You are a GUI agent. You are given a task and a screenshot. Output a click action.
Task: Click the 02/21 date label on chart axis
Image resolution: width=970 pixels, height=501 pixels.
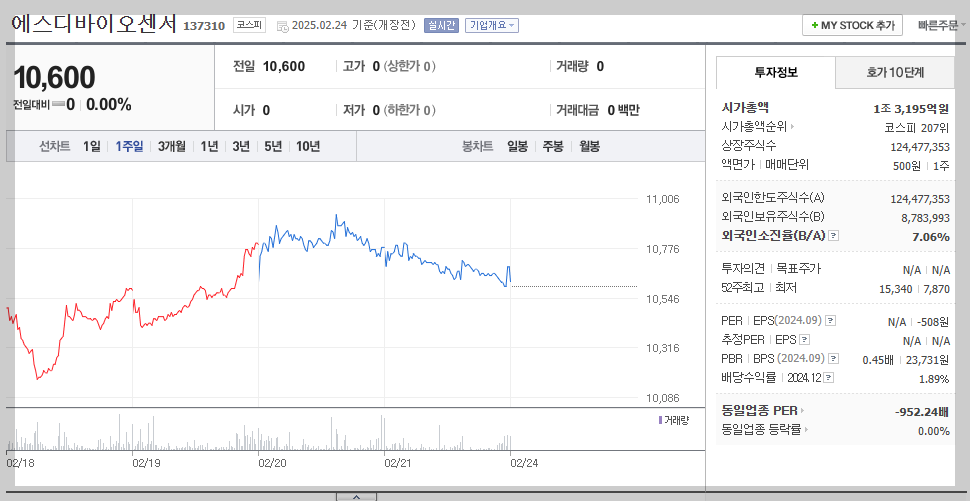[x=398, y=463]
